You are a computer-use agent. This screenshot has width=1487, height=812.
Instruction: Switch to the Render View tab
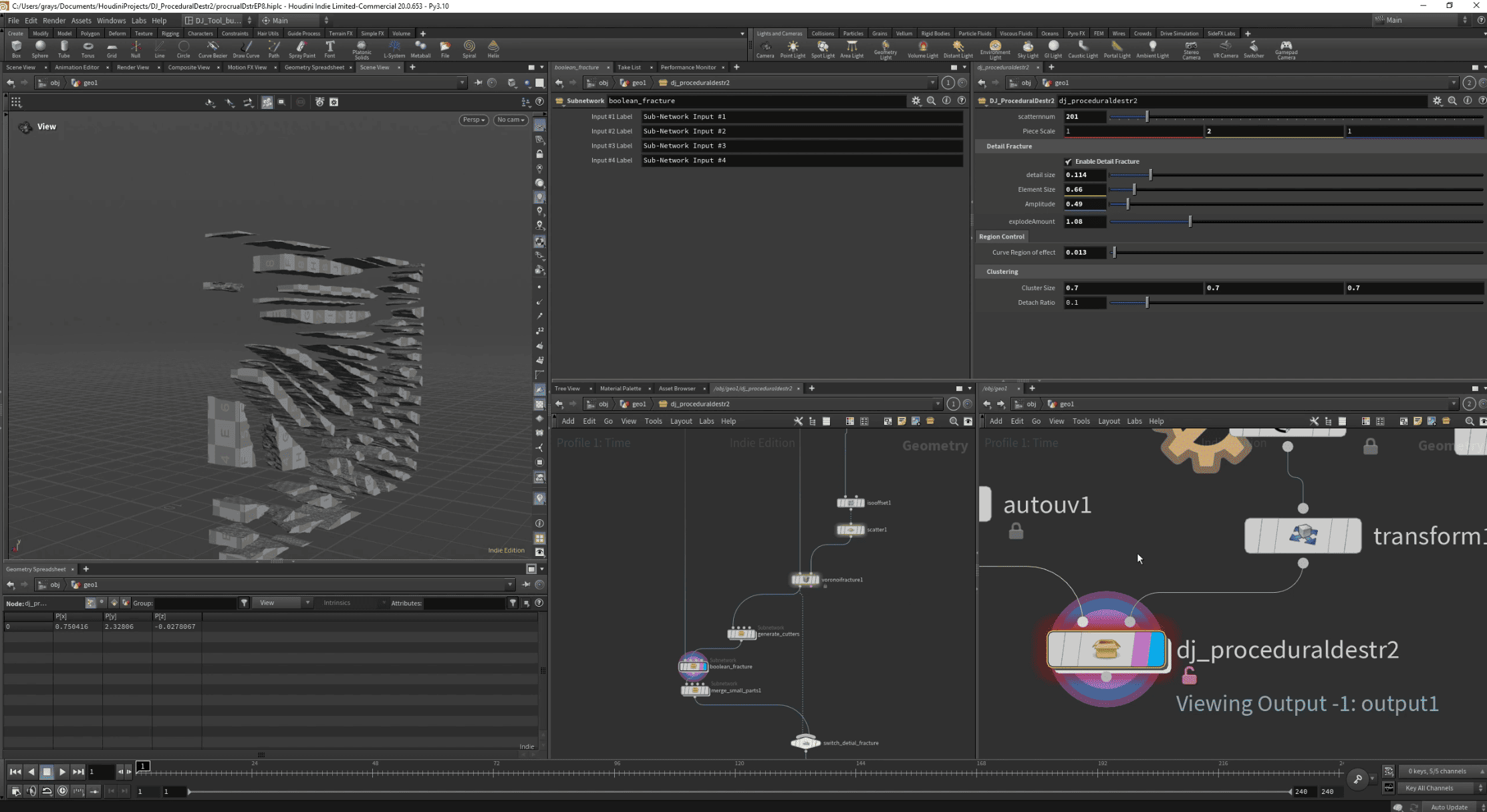[x=132, y=67]
